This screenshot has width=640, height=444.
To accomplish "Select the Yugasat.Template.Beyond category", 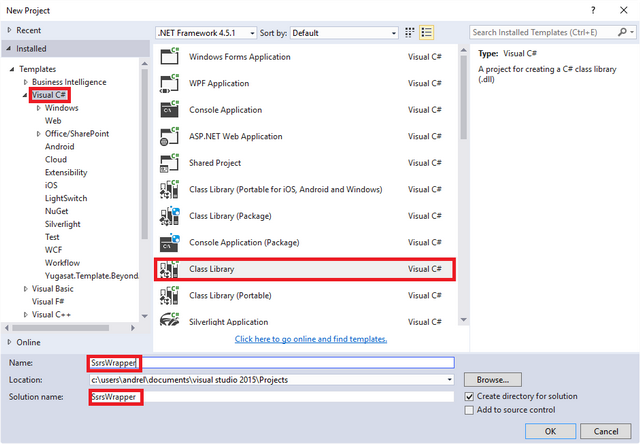I will tap(91, 276).
